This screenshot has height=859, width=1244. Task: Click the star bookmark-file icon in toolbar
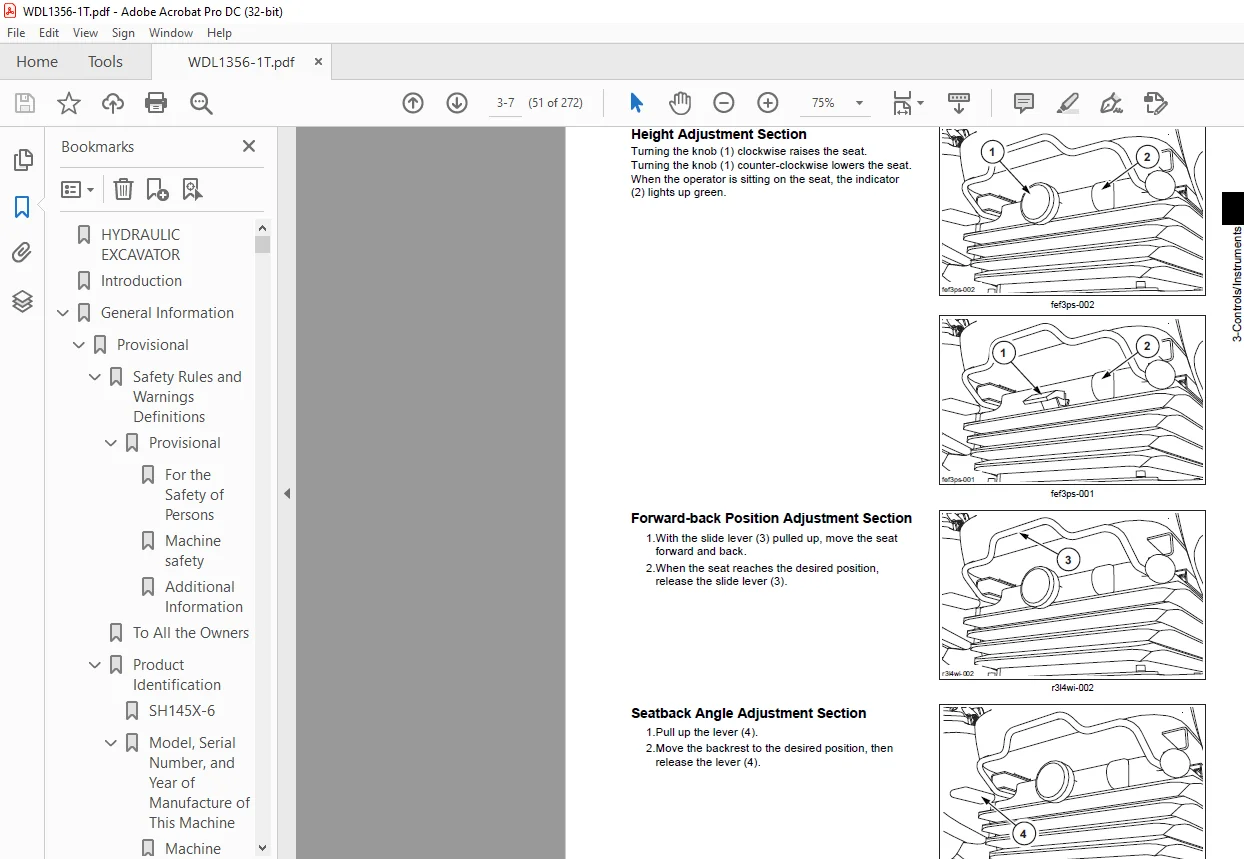point(68,103)
